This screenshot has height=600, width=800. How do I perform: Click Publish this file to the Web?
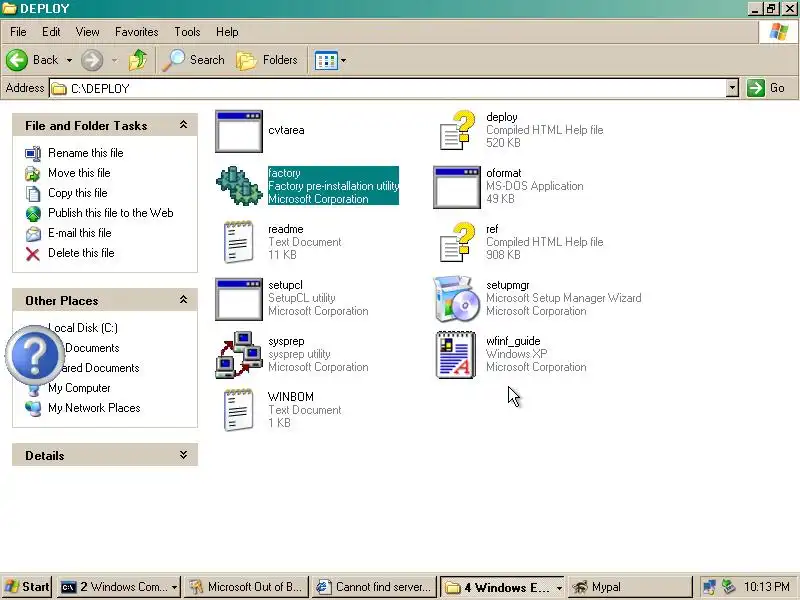(111, 213)
